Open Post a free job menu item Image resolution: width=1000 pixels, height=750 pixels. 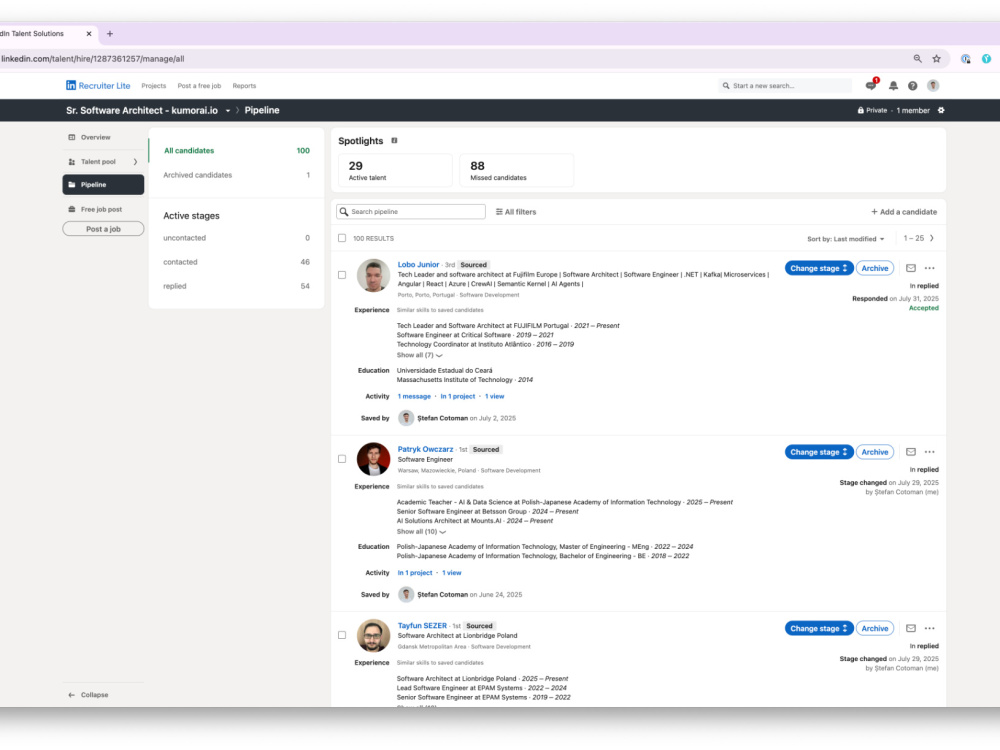pyautogui.click(x=199, y=86)
